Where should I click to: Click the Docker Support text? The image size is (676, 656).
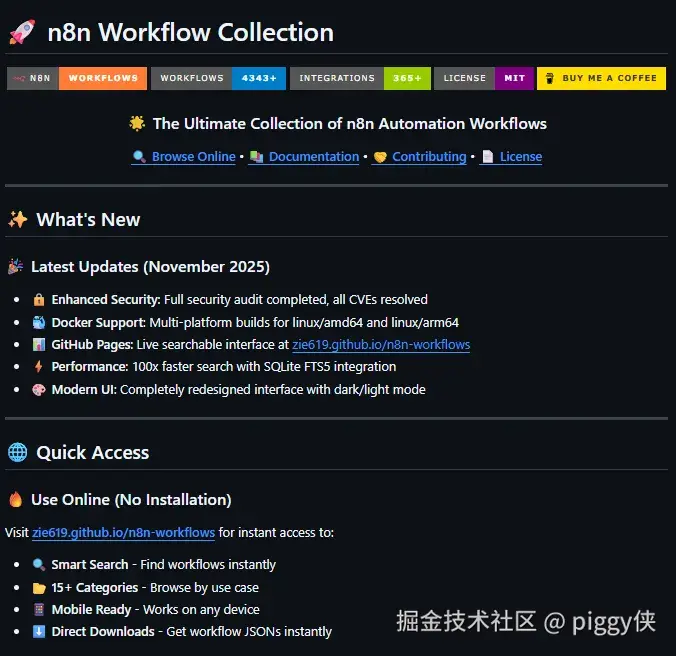pyautogui.click(x=99, y=322)
